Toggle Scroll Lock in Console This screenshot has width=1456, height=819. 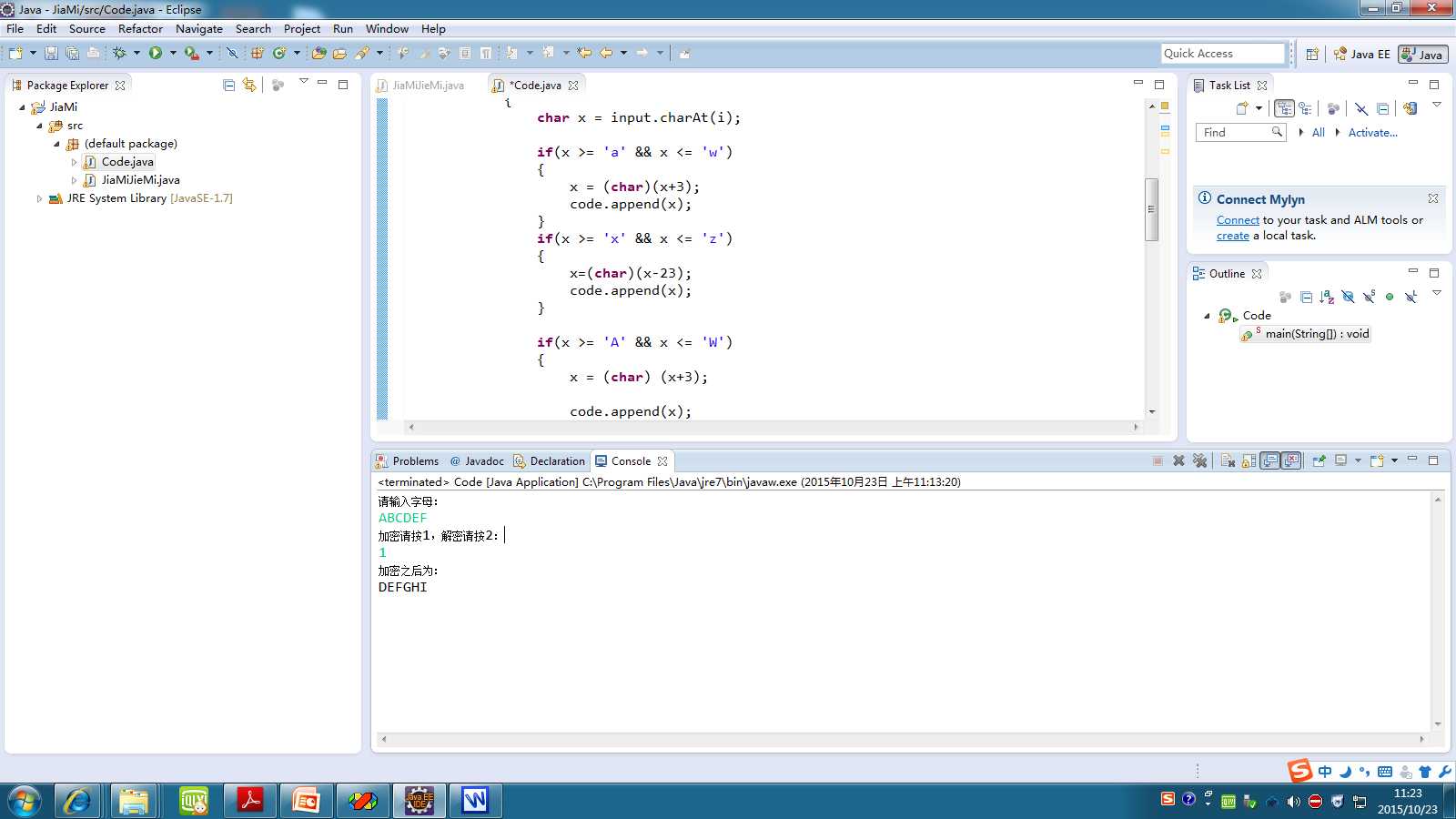point(1249,460)
